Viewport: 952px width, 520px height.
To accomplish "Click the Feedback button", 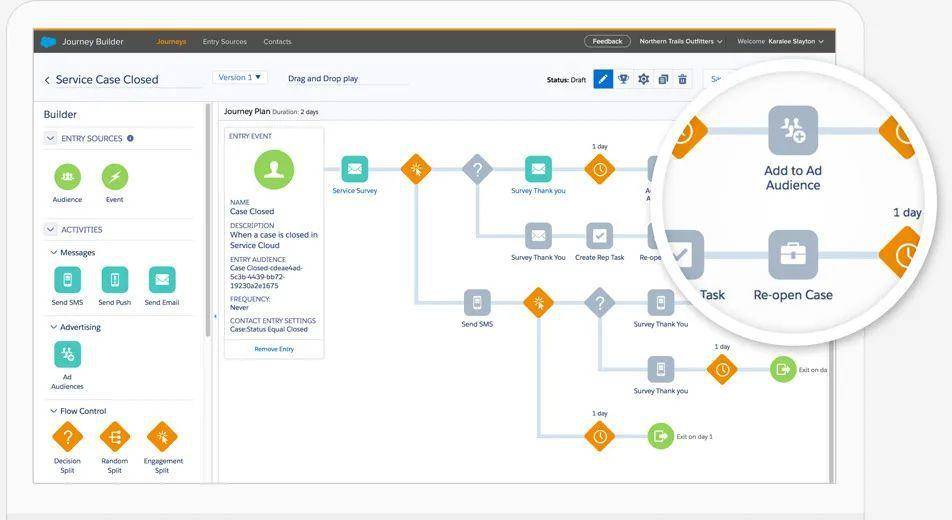I will click(x=607, y=42).
